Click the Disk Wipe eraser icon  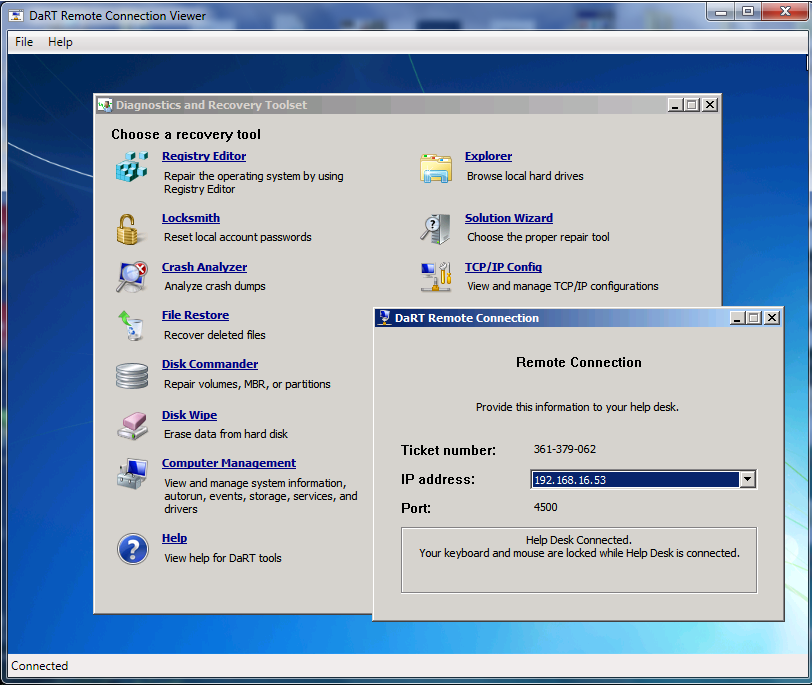point(131,425)
